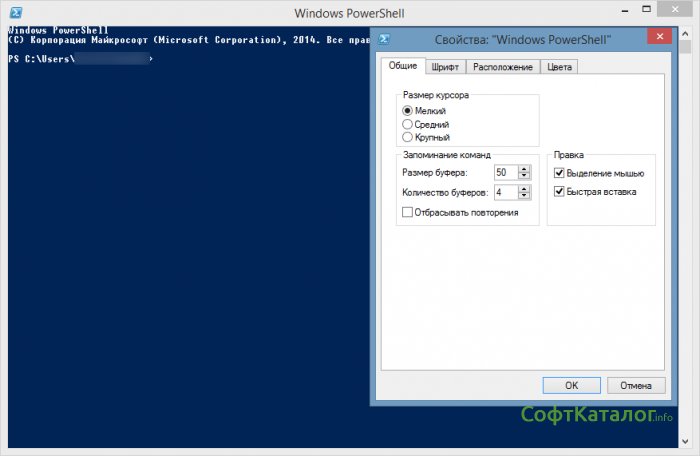Increase Размер буфера with the up arrow
The height and width of the screenshot is (456, 700).
coord(525,169)
